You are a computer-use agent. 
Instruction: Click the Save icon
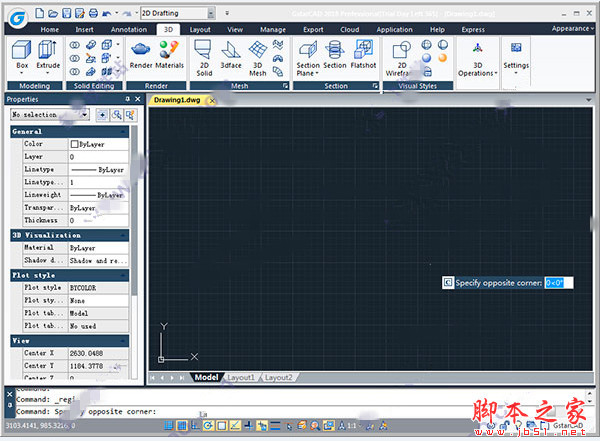(67, 13)
